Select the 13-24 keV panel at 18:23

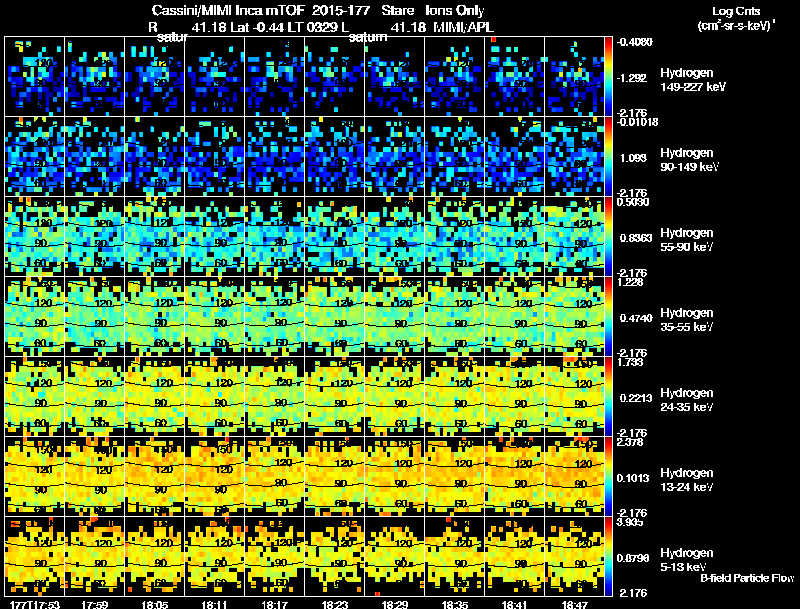click(335, 477)
